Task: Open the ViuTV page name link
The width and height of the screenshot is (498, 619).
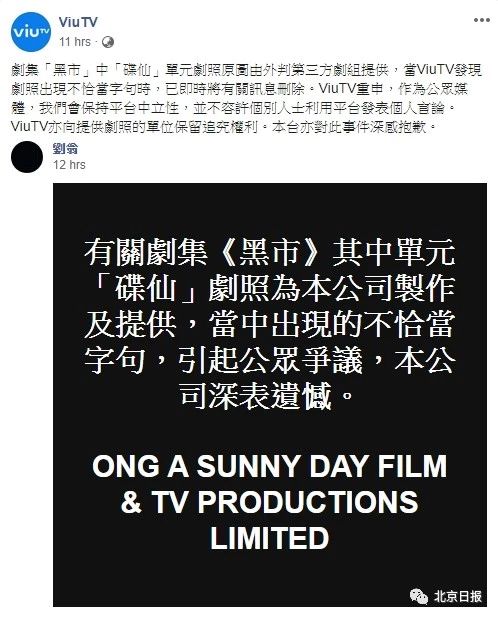Action: (78, 23)
